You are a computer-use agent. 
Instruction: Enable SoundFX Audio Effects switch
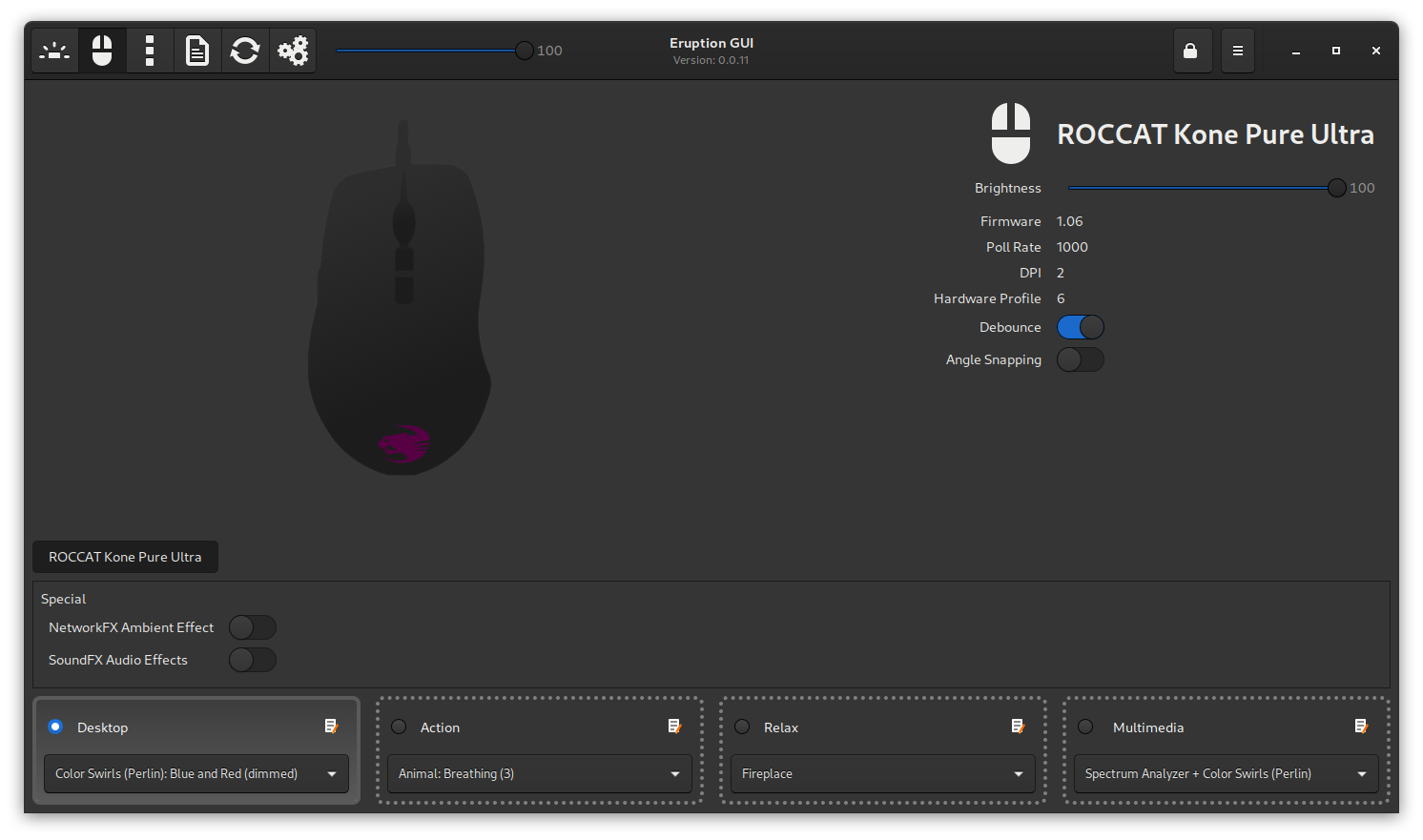(253, 660)
